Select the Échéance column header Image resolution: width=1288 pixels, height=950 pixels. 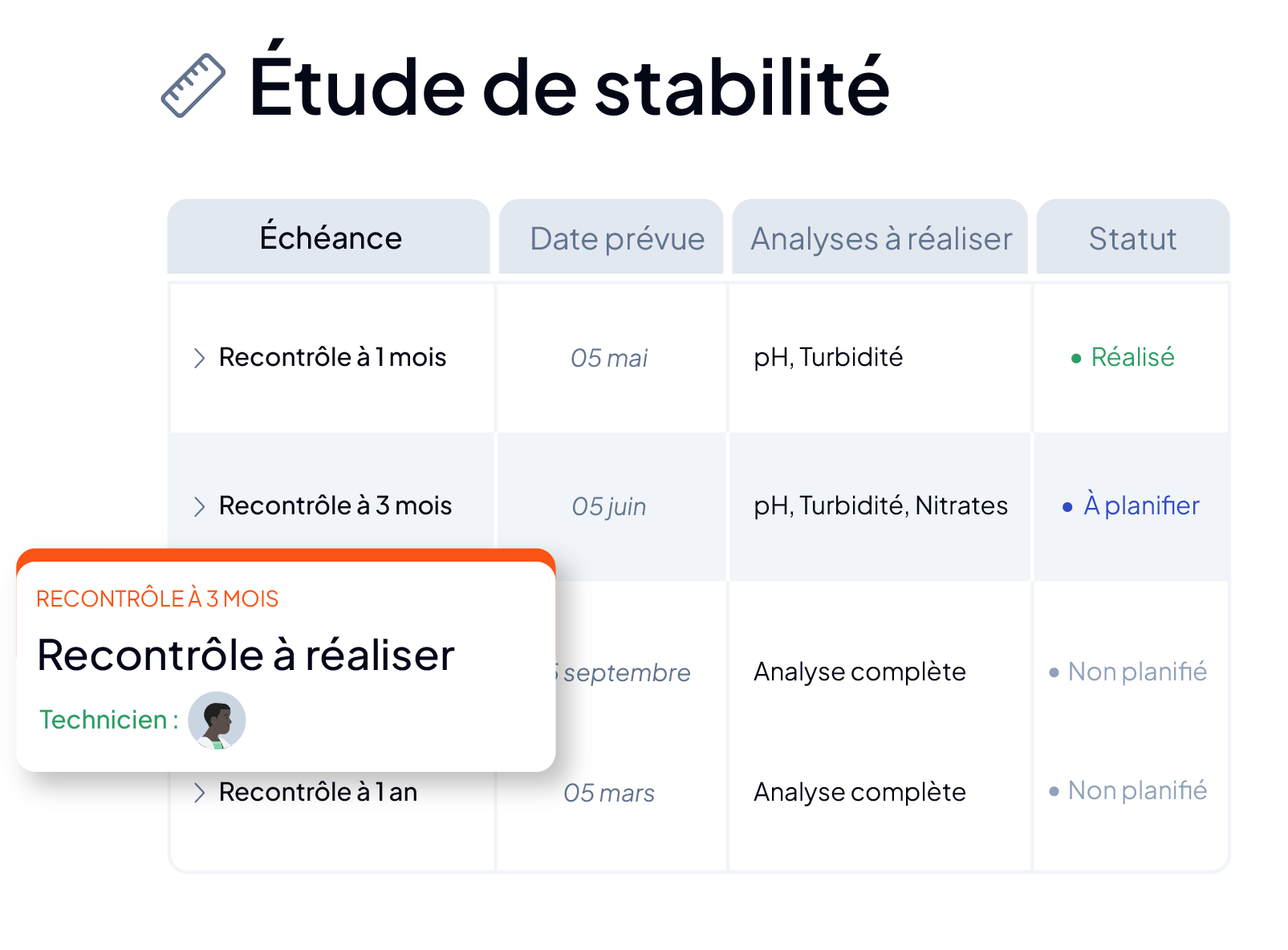329,237
